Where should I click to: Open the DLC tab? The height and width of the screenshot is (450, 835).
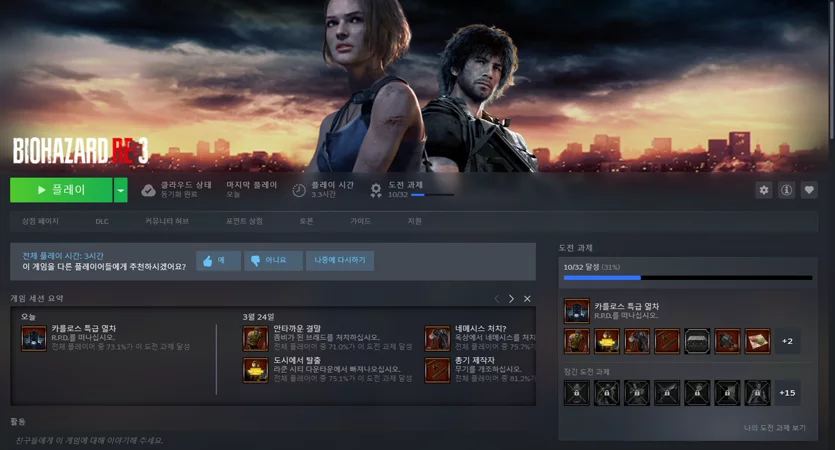102,222
